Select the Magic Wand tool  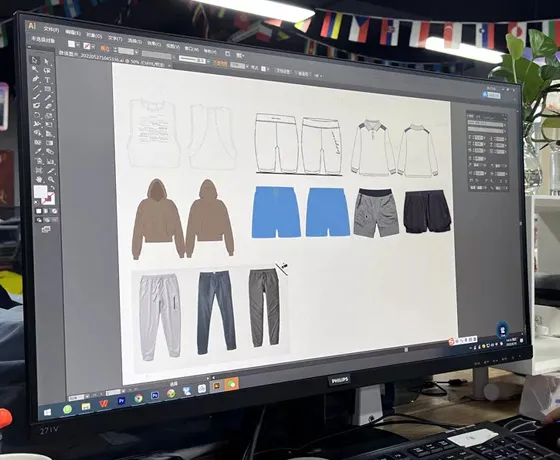coord(35,69)
